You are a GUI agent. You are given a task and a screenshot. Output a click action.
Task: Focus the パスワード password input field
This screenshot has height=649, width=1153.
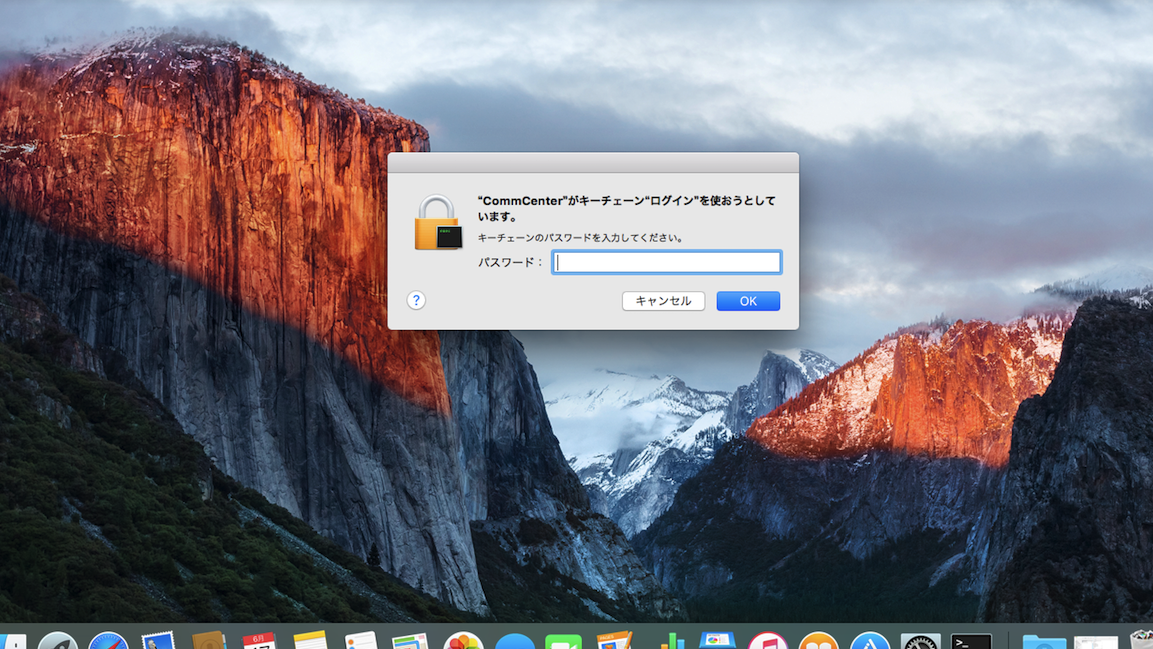[667, 262]
